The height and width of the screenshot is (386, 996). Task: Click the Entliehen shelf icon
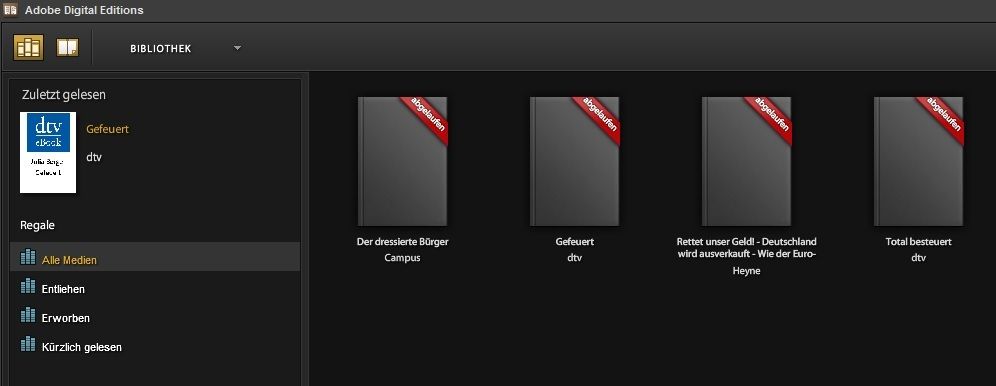click(x=28, y=286)
